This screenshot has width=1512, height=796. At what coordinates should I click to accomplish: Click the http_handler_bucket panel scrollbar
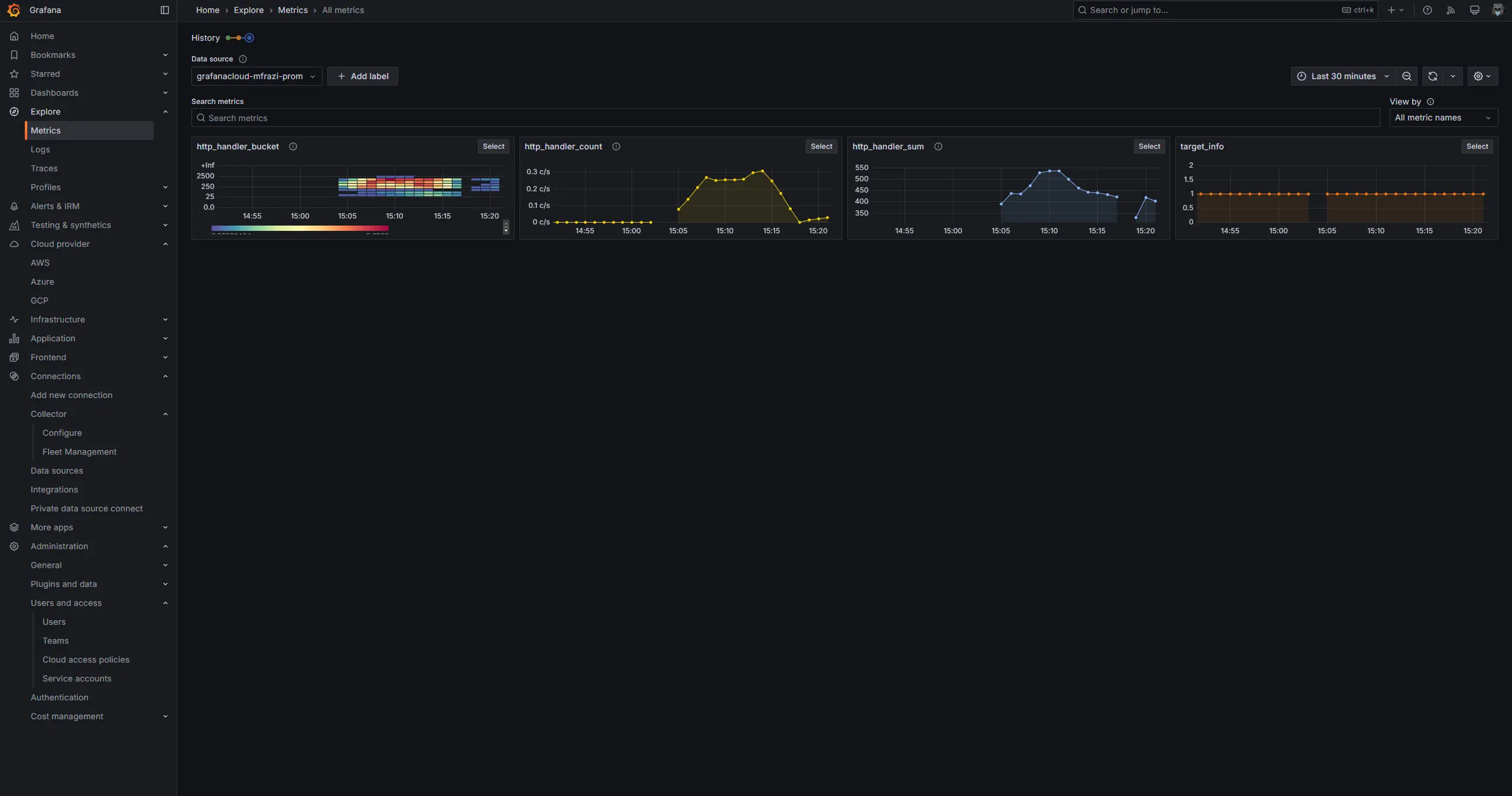click(x=506, y=227)
